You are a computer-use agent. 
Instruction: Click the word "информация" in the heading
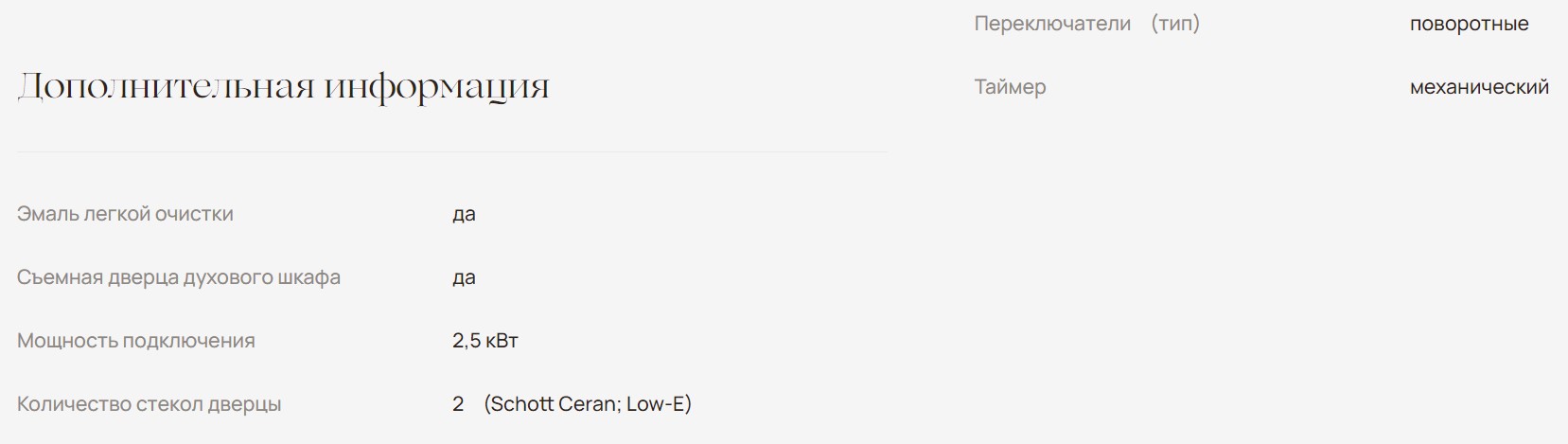436,87
